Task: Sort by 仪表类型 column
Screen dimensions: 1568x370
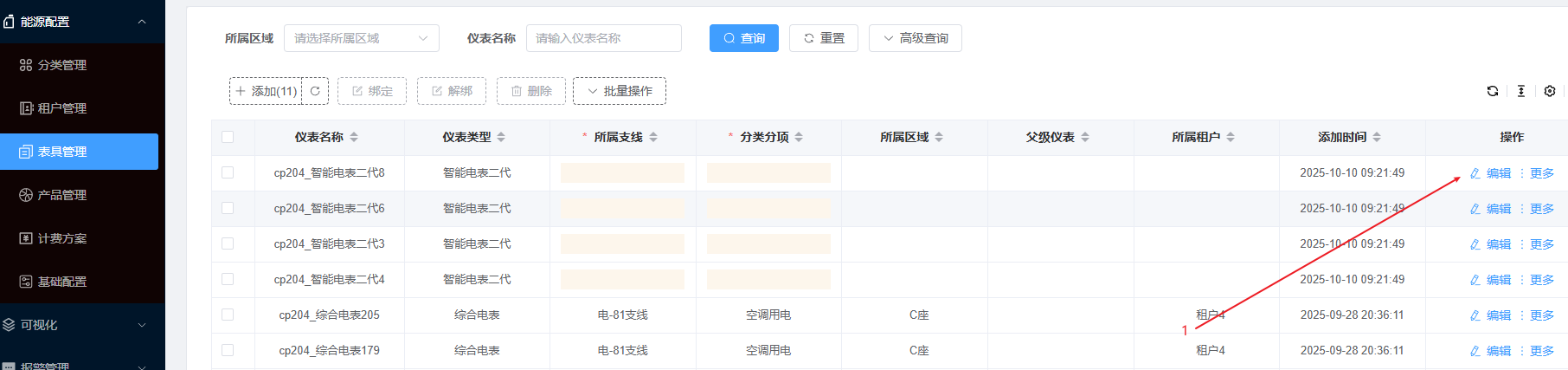Action: 501,137
